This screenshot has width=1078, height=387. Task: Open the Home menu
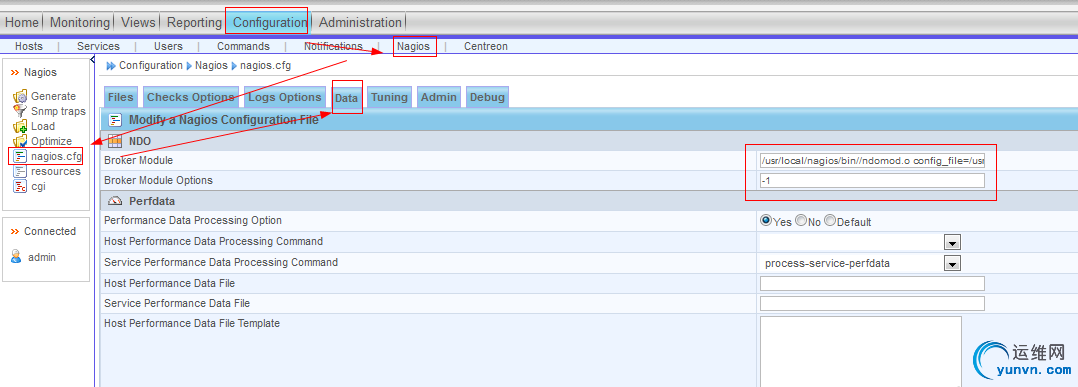pyautogui.click(x=22, y=23)
